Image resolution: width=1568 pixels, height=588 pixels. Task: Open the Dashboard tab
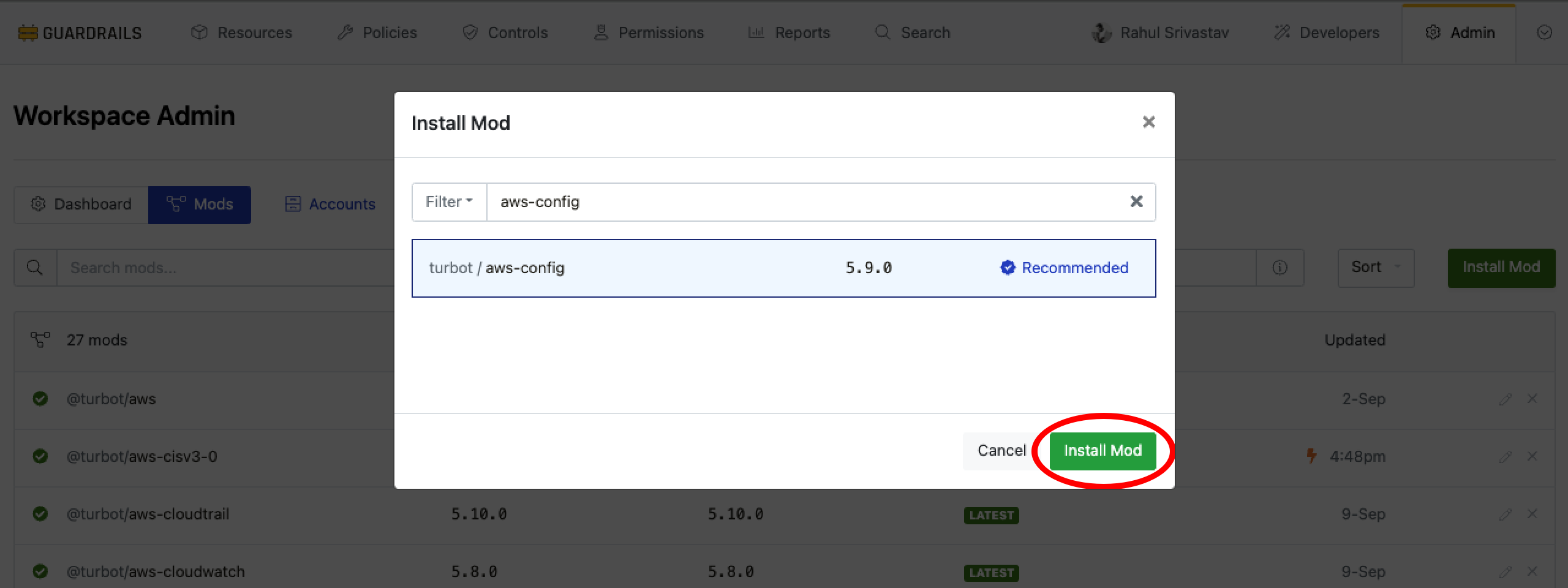81,205
